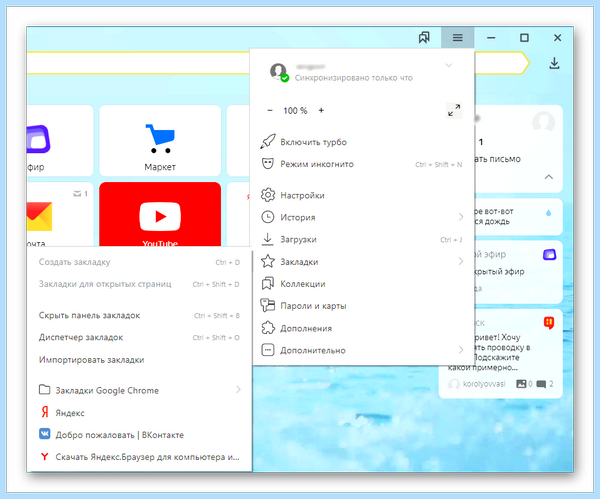Click the user avatar in mail widget
The width and height of the screenshot is (600, 499).
coord(543,122)
